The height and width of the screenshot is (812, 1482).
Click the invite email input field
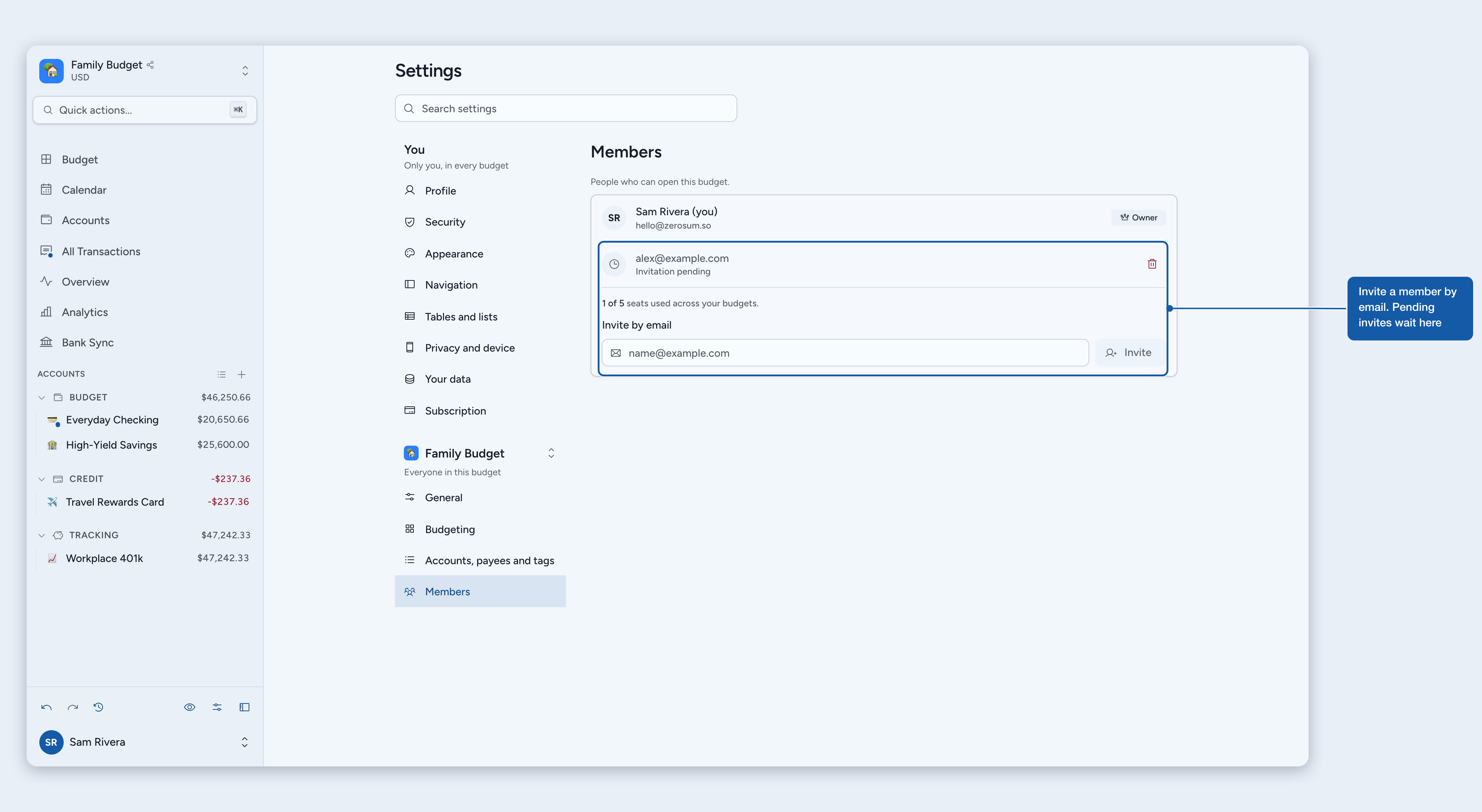845,353
